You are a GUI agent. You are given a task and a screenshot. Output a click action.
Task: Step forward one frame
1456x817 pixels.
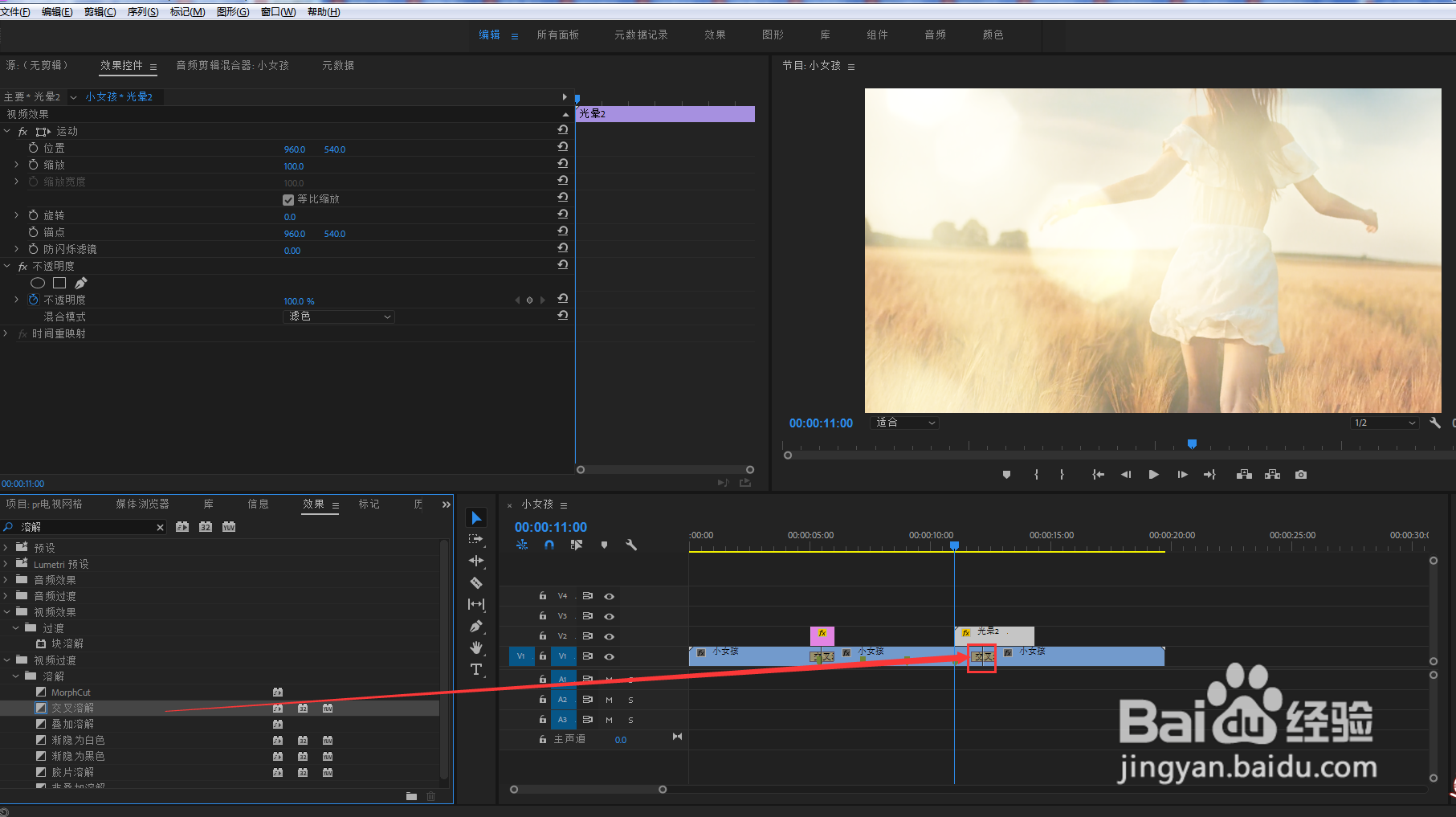(x=1182, y=475)
